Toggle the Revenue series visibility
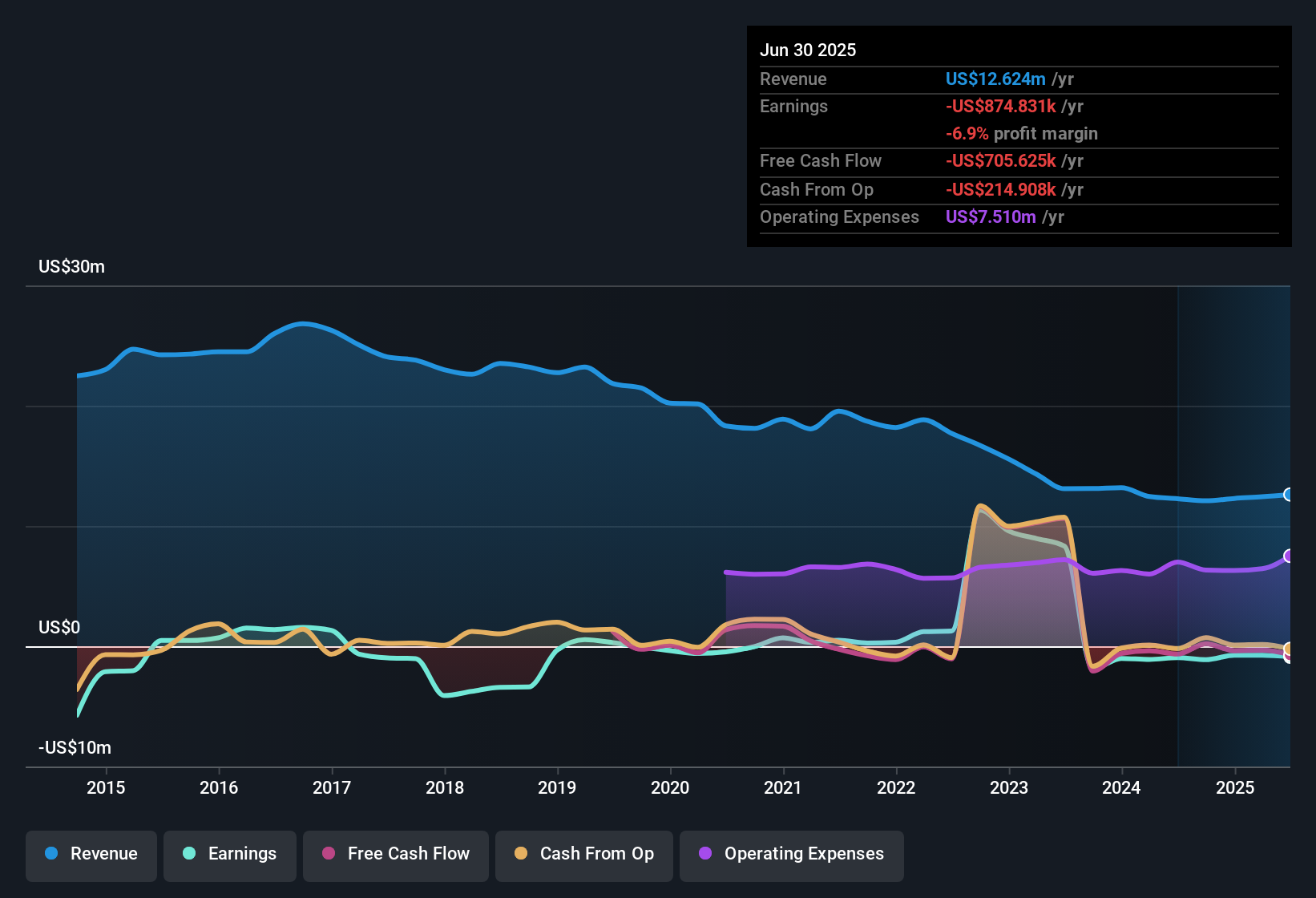 [91, 854]
